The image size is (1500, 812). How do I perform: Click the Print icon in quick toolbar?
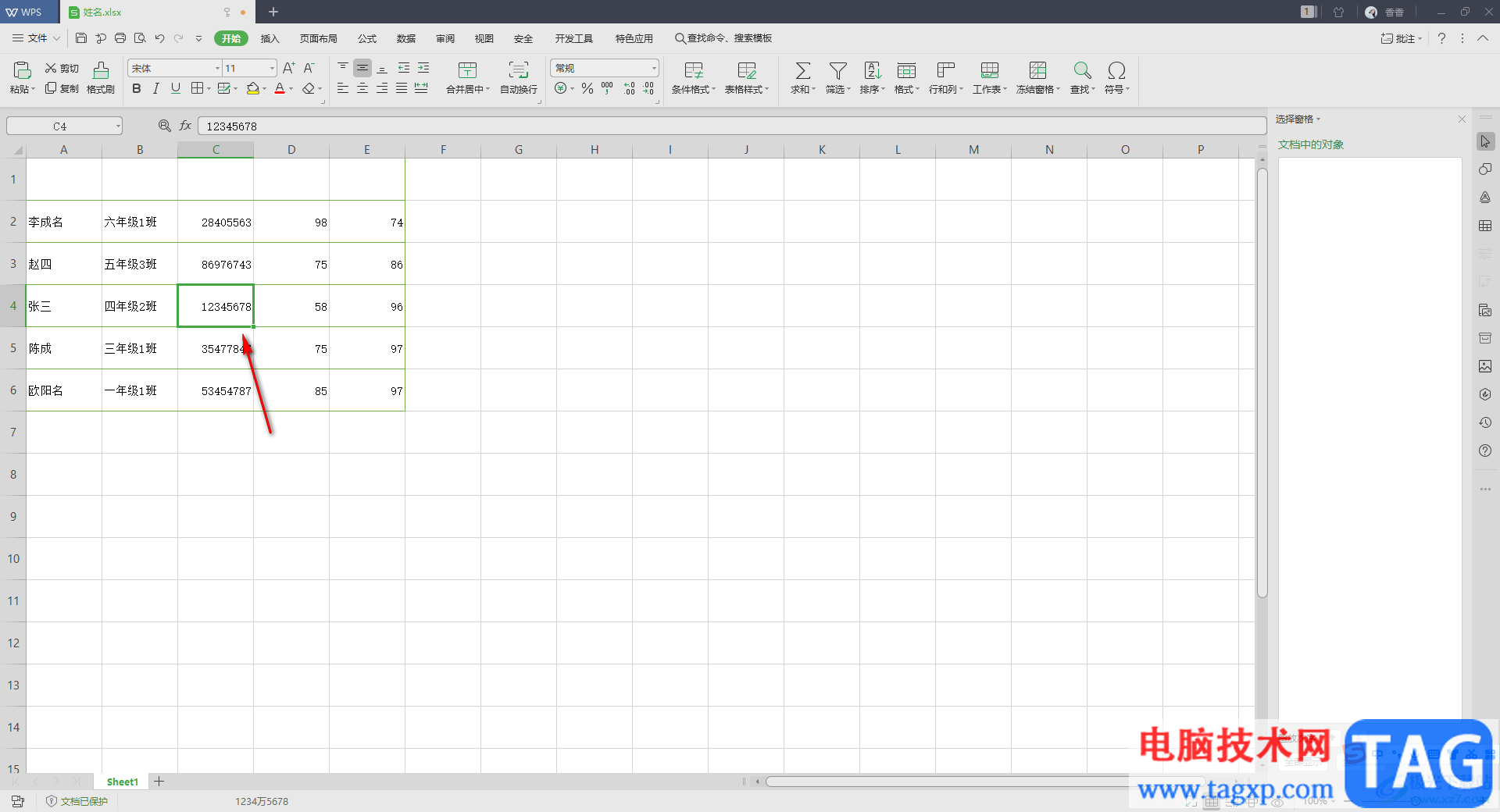(x=120, y=38)
